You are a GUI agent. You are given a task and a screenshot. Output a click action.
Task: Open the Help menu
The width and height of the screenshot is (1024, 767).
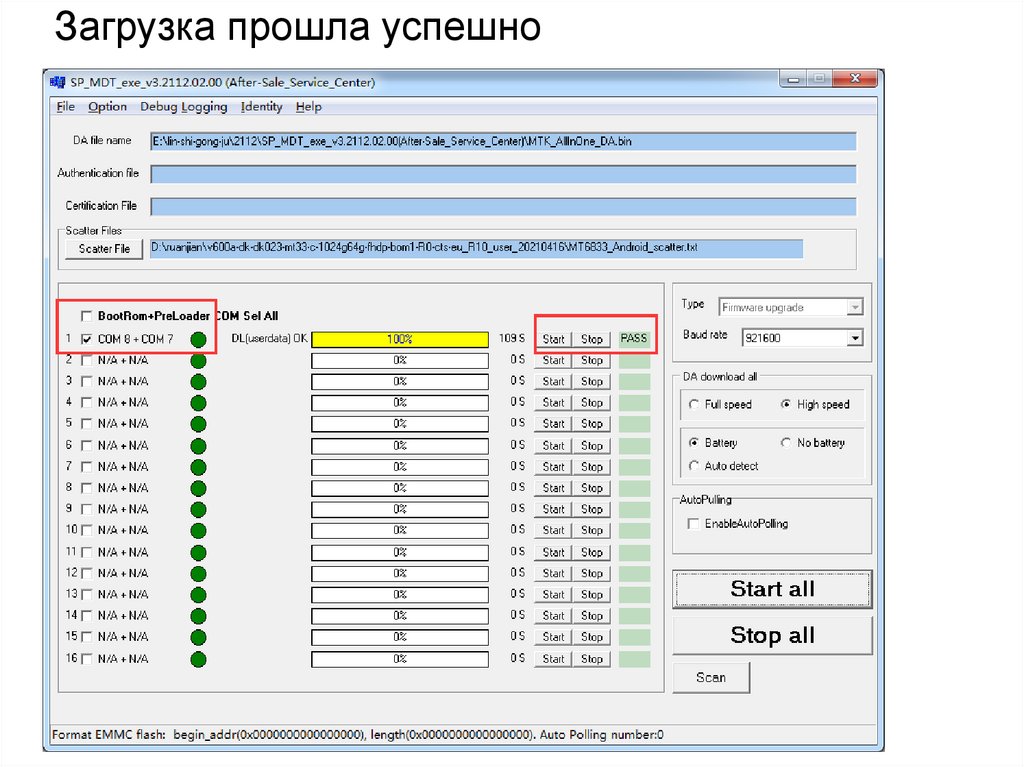(308, 106)
